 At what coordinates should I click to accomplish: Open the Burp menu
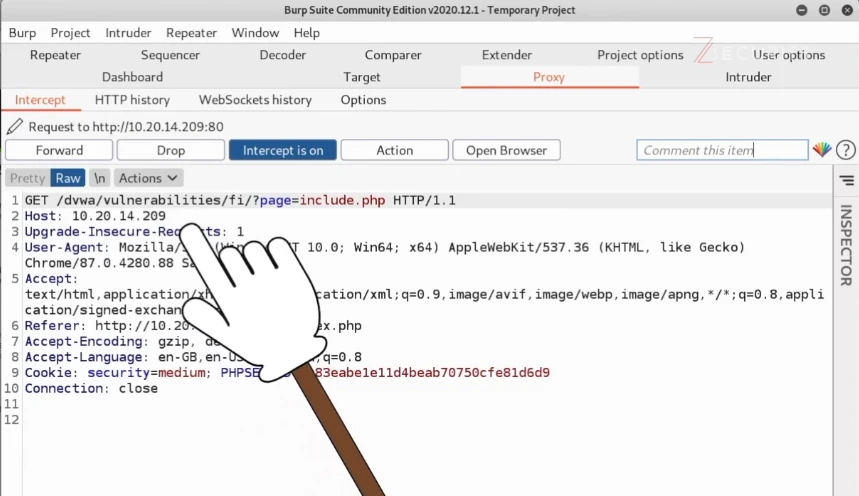pyautogui.click(x=22, y=33)
